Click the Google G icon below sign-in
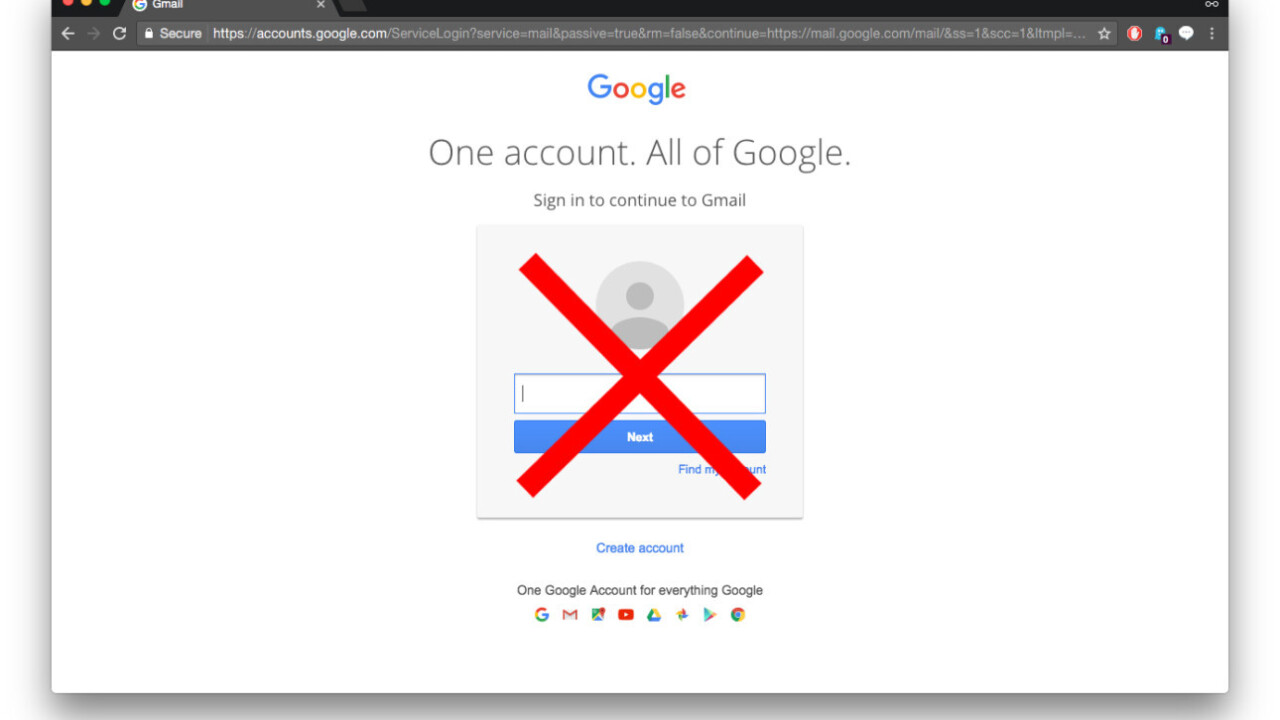Screen dimensions: 1280x720 click(542, 615)
